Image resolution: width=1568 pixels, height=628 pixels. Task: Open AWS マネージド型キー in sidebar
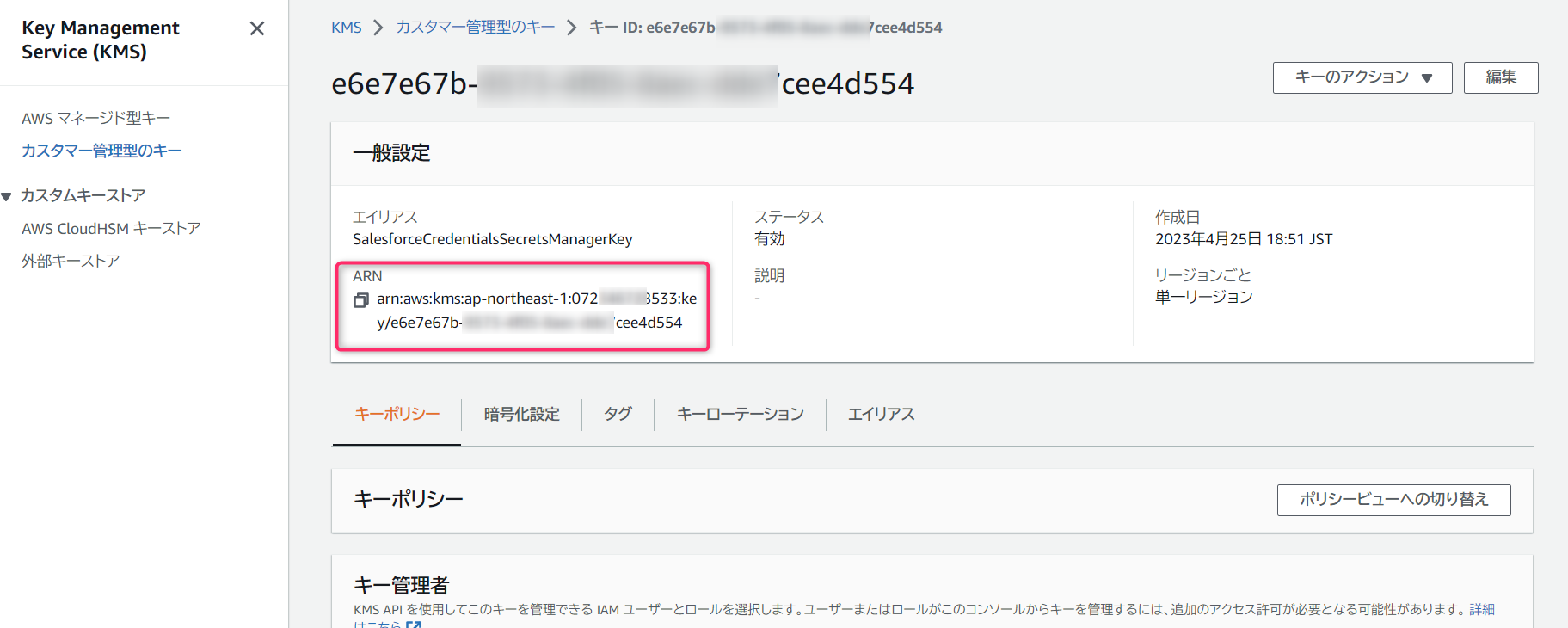click(x=95, y=118)
